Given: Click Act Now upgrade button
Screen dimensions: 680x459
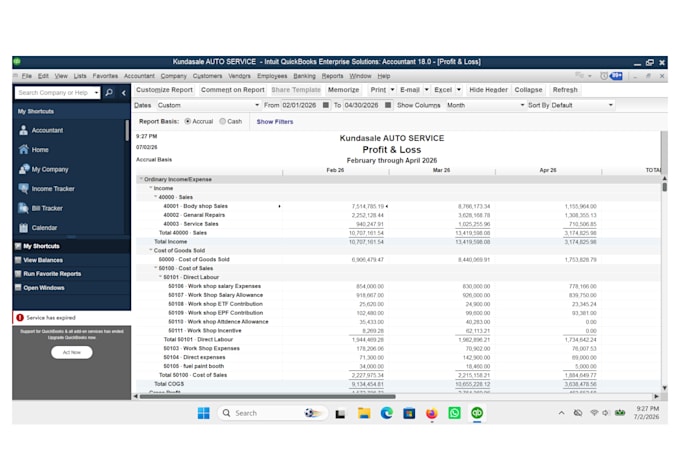Looking at the screenshot, I should [x=72, y=352].
